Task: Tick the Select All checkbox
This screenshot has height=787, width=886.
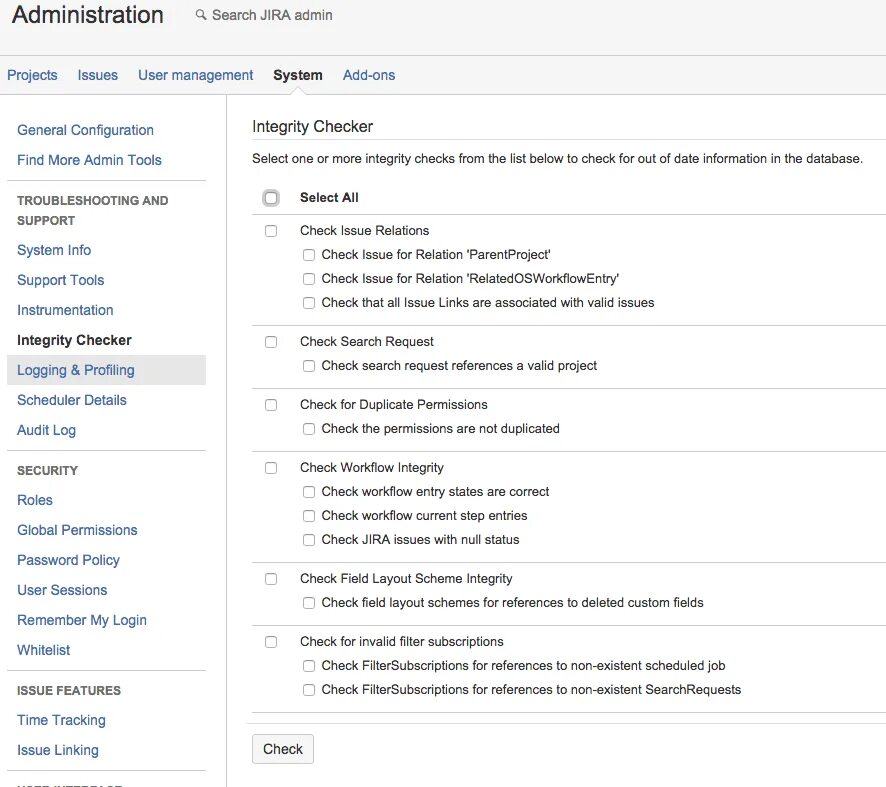Action: point(271,198)
